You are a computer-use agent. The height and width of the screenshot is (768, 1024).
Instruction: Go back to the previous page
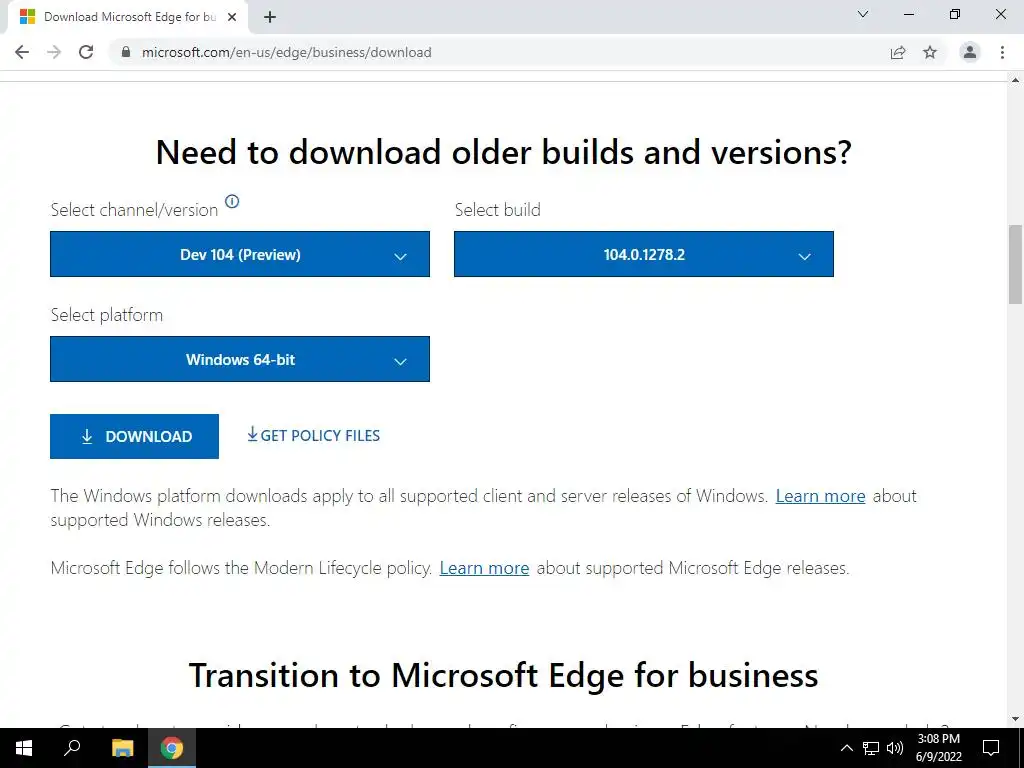(x=22, y=52)
